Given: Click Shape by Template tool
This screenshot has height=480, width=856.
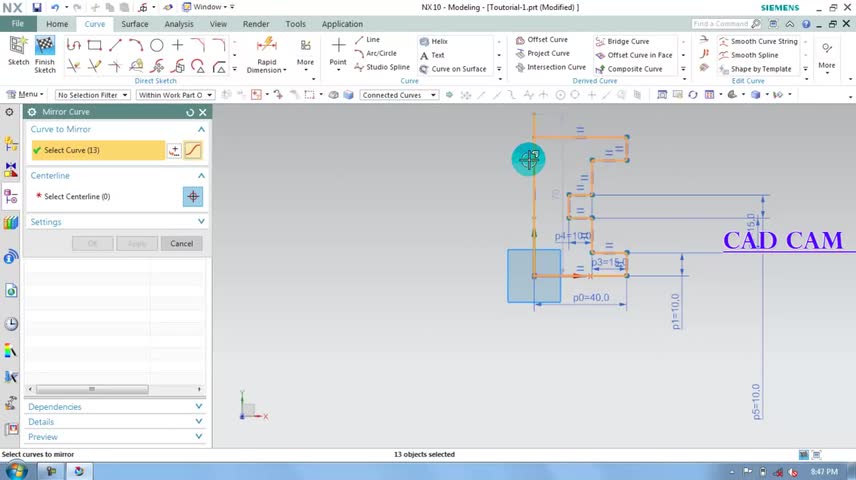Looking at the screenshot, I should click(756, 69).
